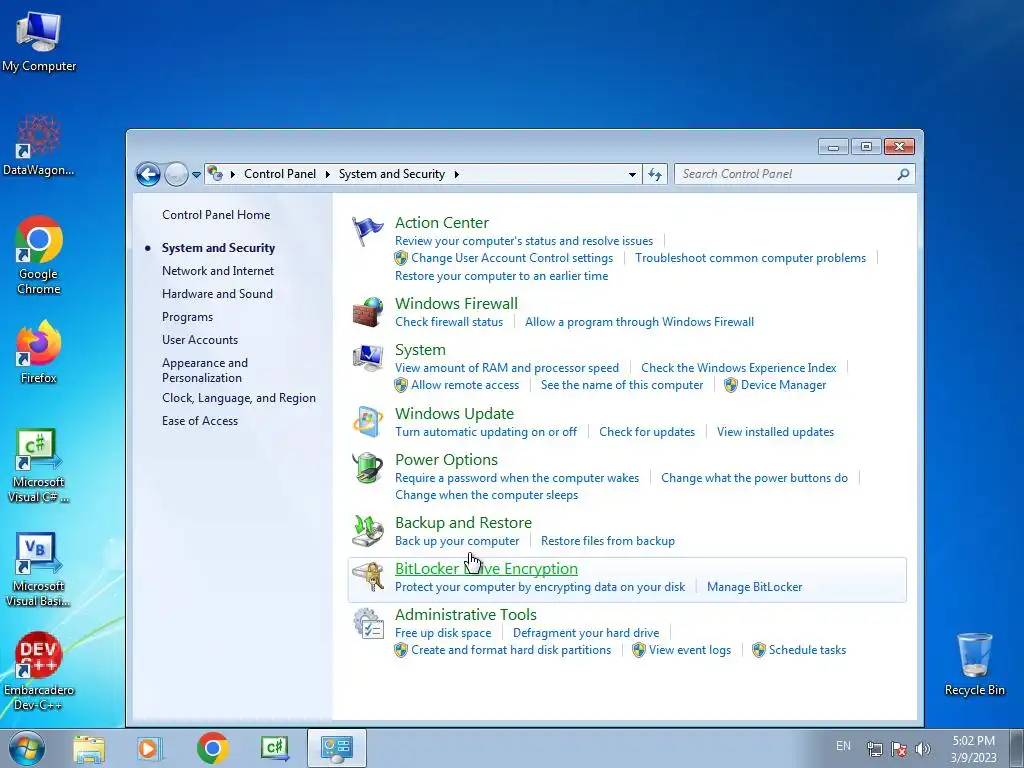Go back with the Back arrow button
Viewport: 1024px width, 768px height.
(148, 174)
